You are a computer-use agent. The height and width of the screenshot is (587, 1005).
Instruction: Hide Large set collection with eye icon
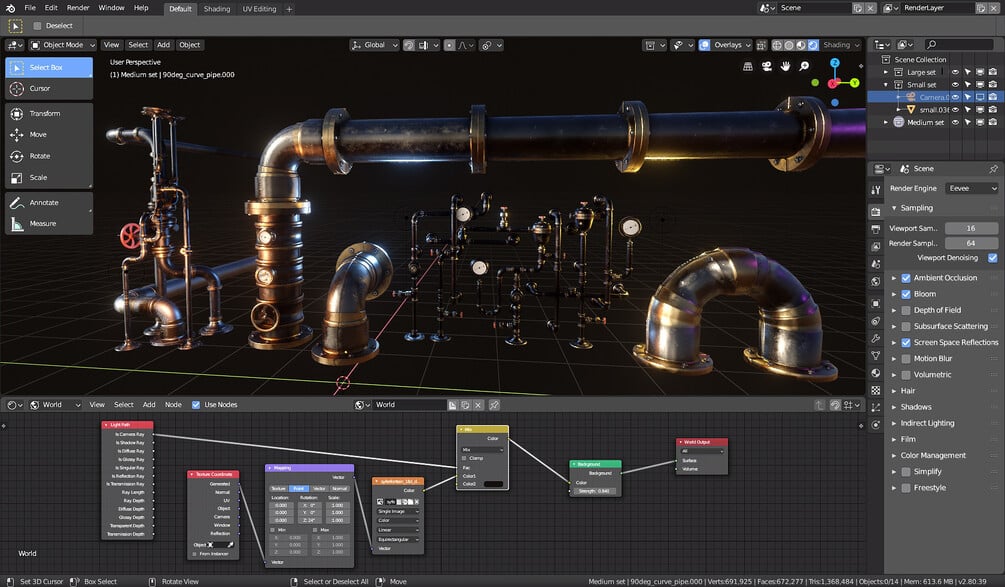(x=955, y=72)
